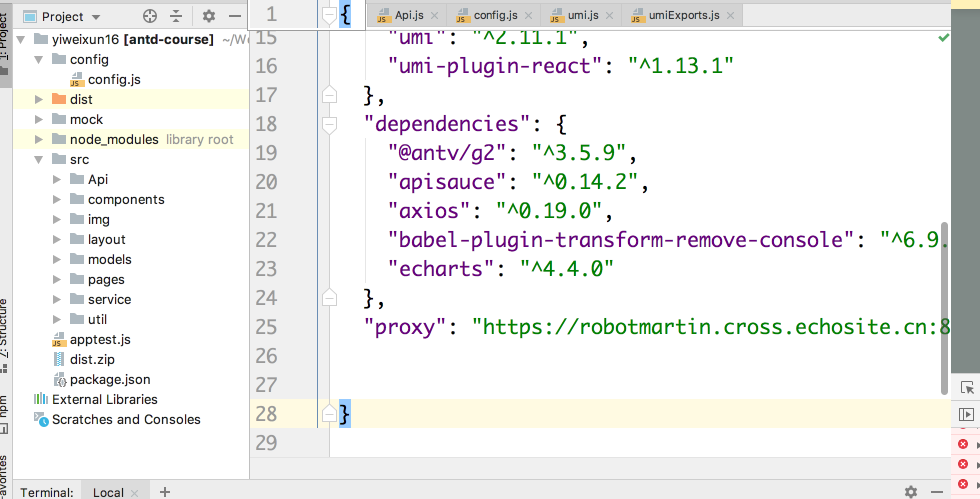Fold the block ending at line 24
The height and width of the screenshot is (499, 980).
point(329,298)
